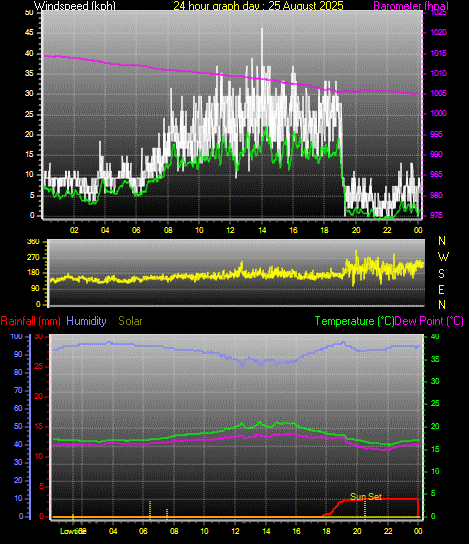Click the "990" barometer axis value
Screen dimensions: 469x544
[x=436, y=154]
